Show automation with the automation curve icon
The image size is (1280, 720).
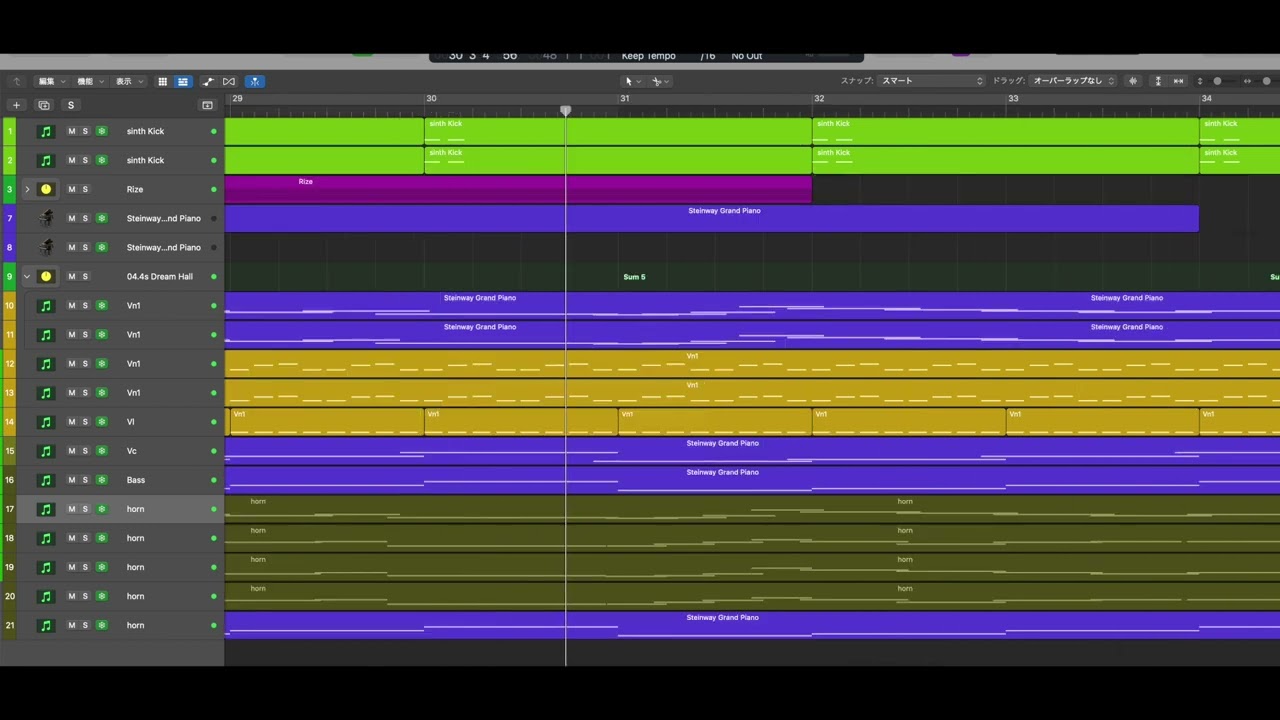coord(208,81)
